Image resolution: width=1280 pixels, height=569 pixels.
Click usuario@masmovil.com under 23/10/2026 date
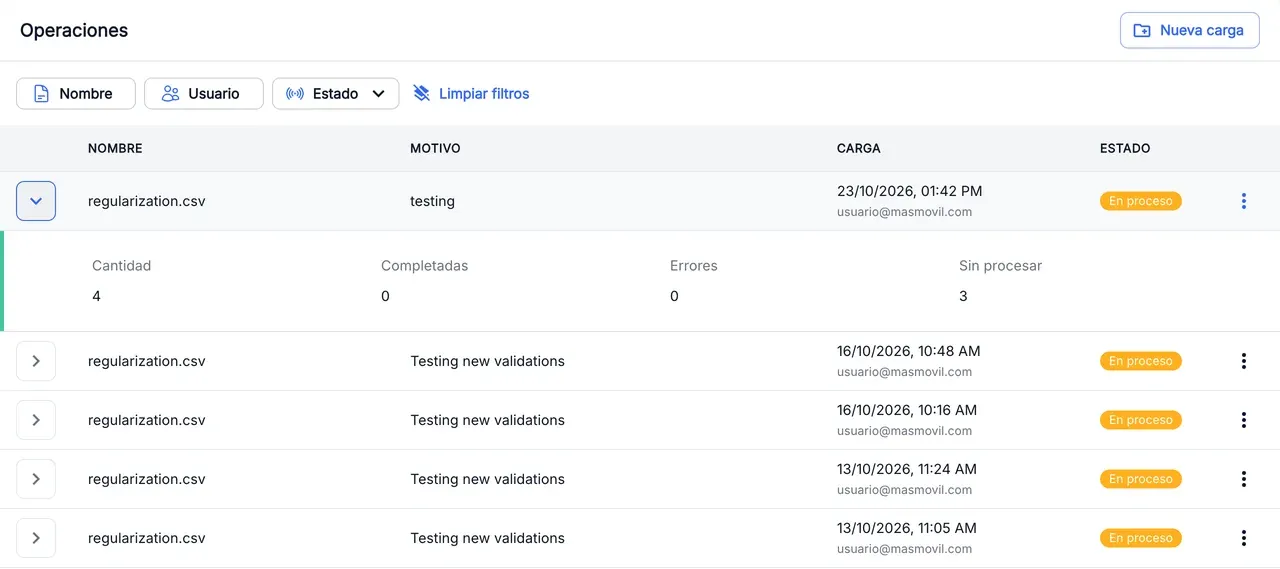pos(904,212)
